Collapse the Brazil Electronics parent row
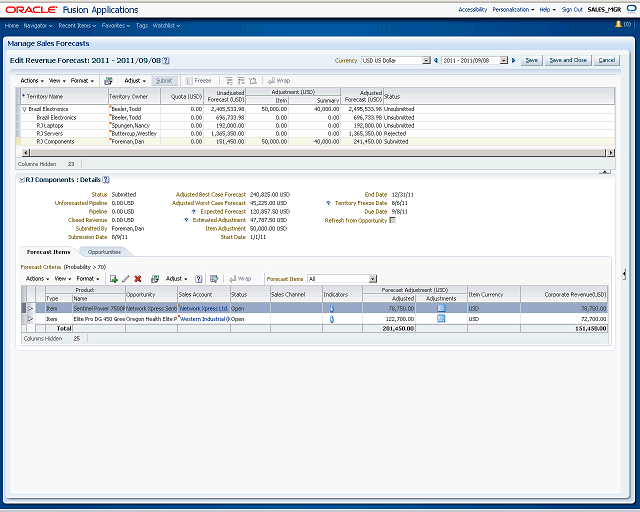Screen dimensions: 640x512 click(x=24, y=109)
